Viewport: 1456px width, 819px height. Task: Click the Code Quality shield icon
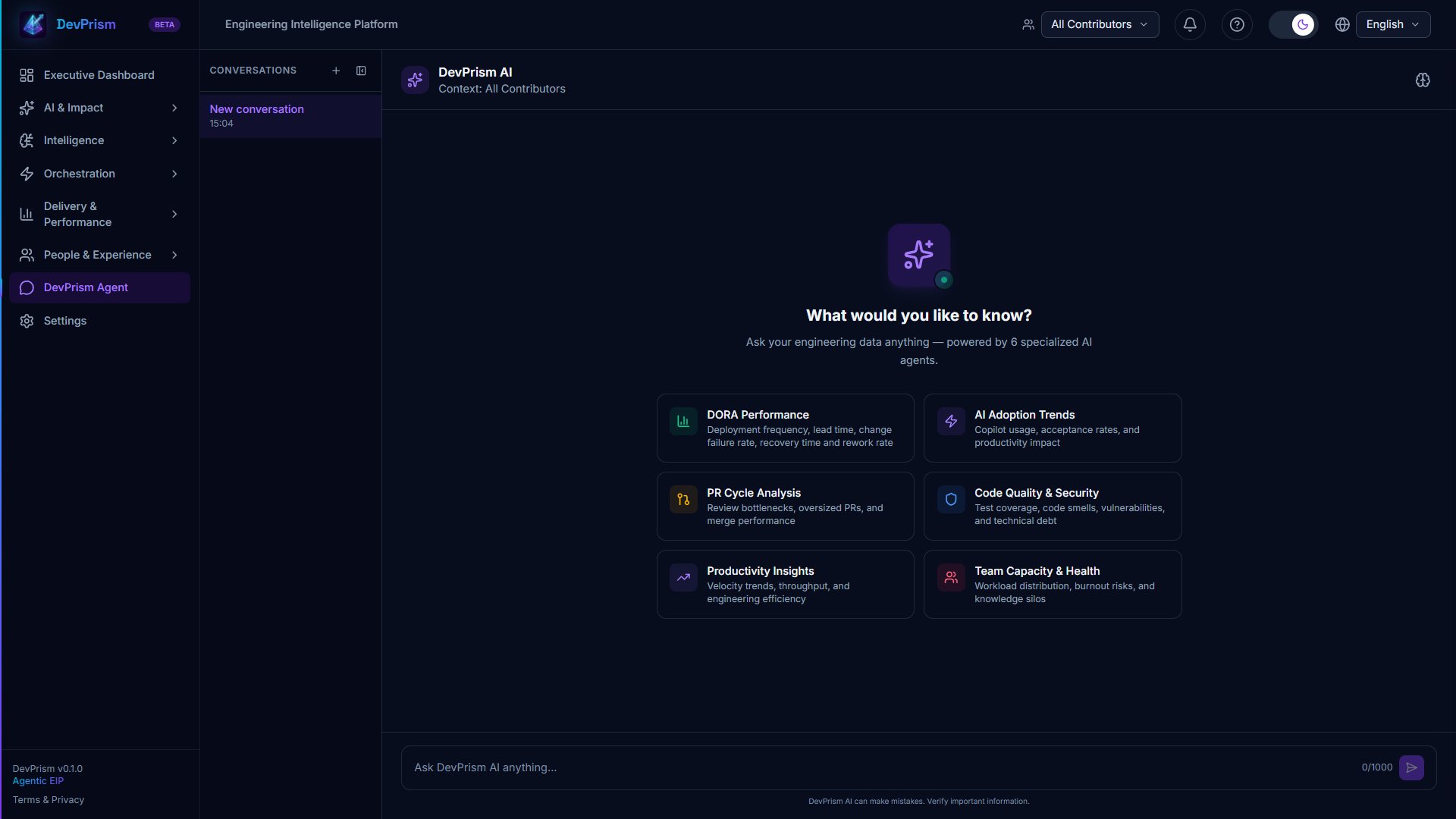point(951,499)
